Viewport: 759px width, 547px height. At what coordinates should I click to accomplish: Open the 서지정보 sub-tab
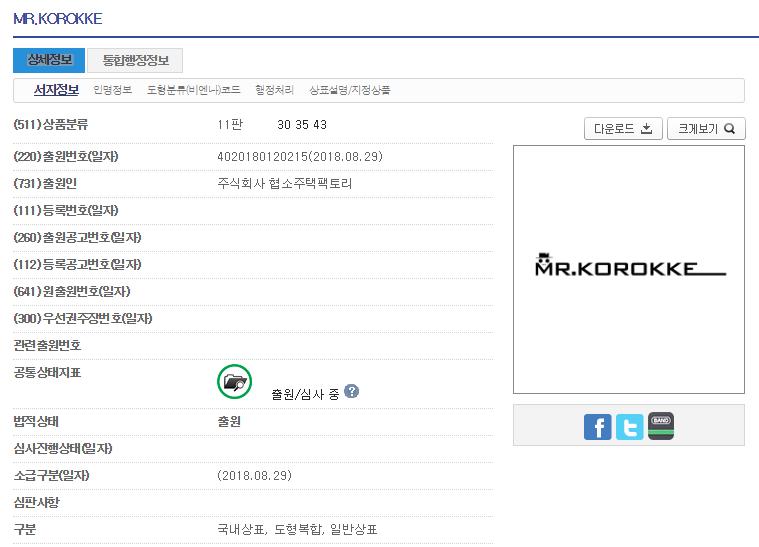point(56,90)
